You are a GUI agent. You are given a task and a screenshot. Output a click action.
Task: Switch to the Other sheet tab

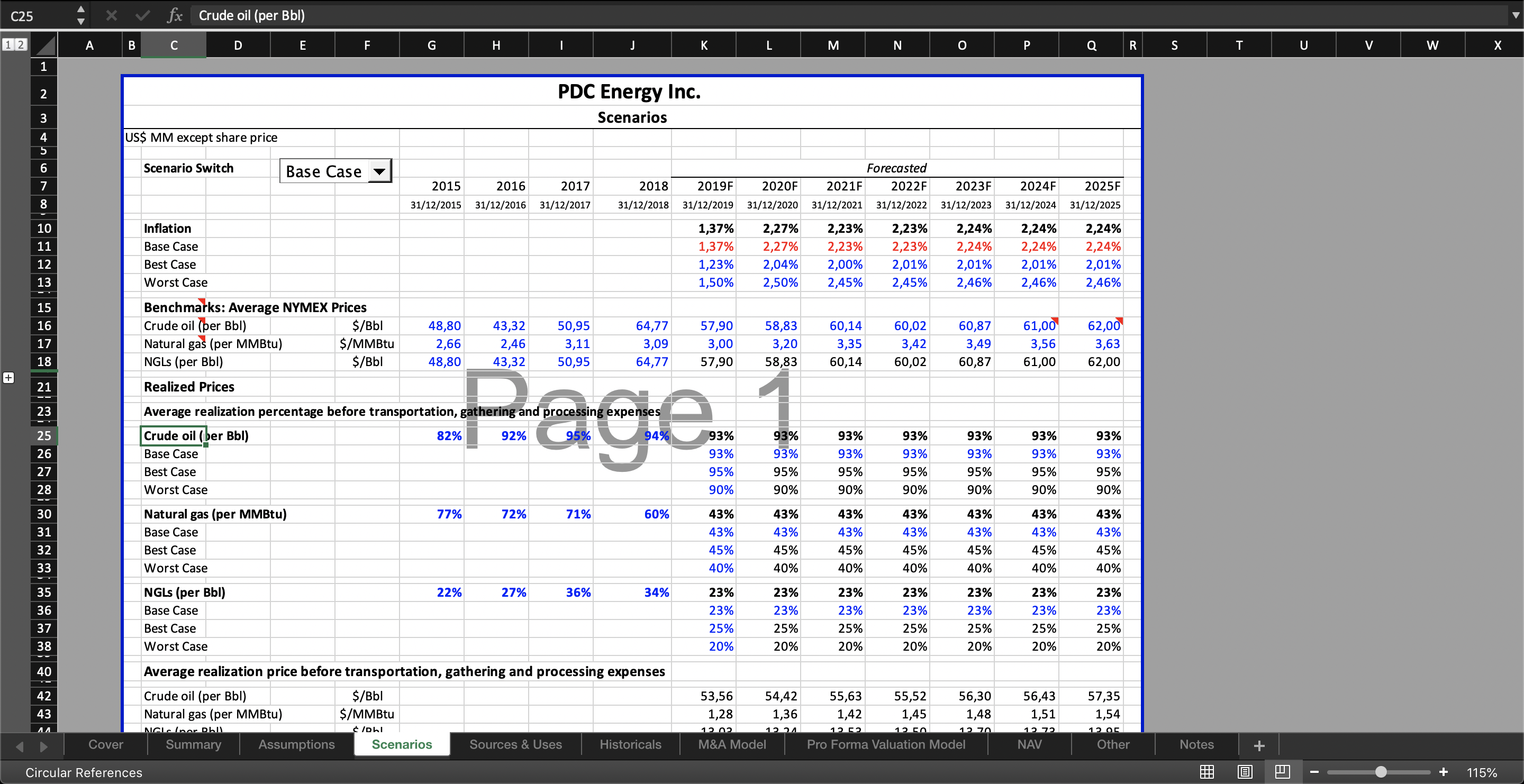[1113, 744]
